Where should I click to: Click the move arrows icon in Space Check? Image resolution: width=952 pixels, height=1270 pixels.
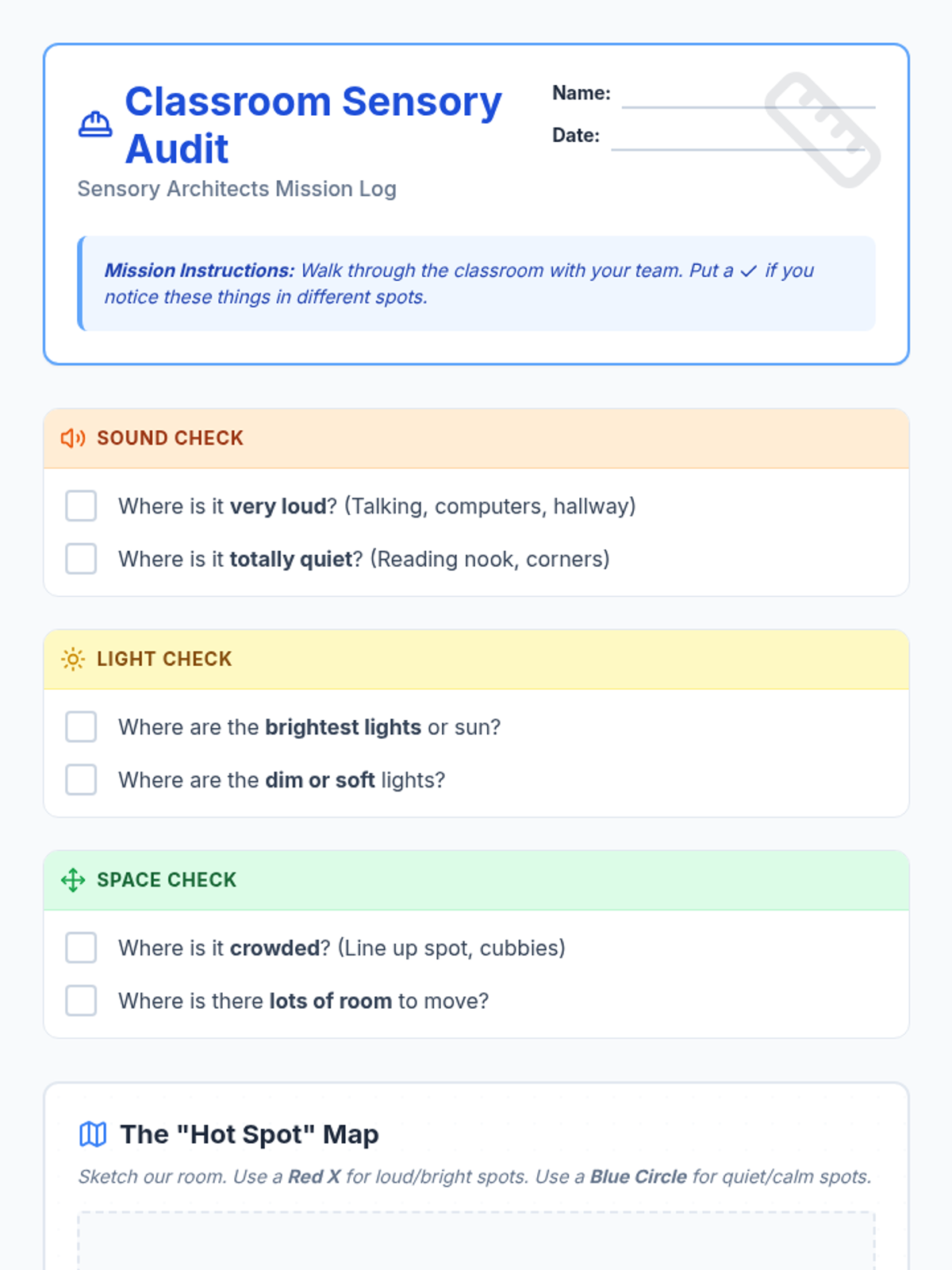click(73, 879)
